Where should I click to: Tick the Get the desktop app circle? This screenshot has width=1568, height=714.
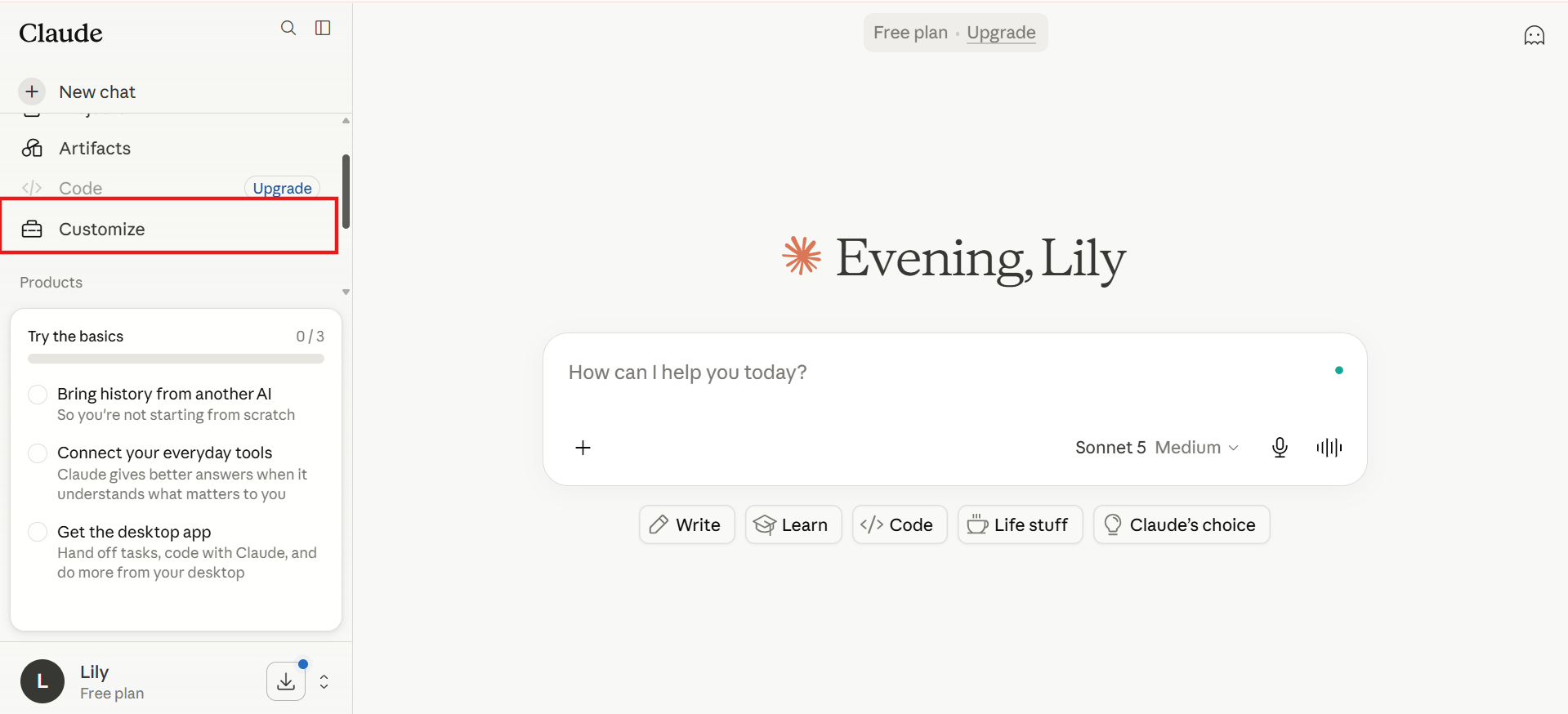[38, 532]
